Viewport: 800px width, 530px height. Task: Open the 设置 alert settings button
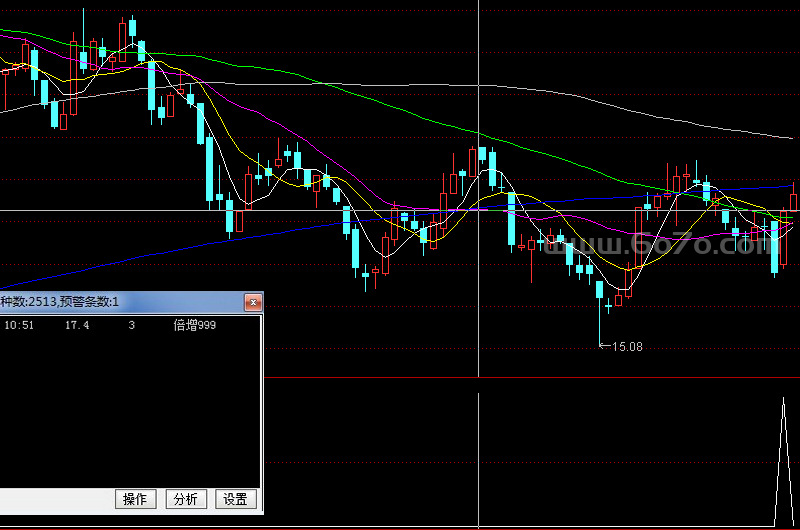point(235,499)
